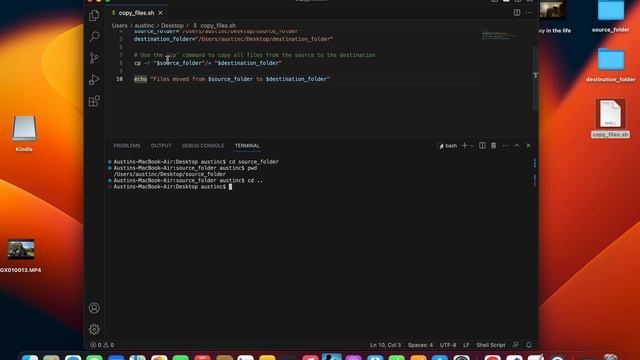Switch to the Debug Console tab
Image resolution: width=640 pixels, height=360 pixels.
pos(203,146)
